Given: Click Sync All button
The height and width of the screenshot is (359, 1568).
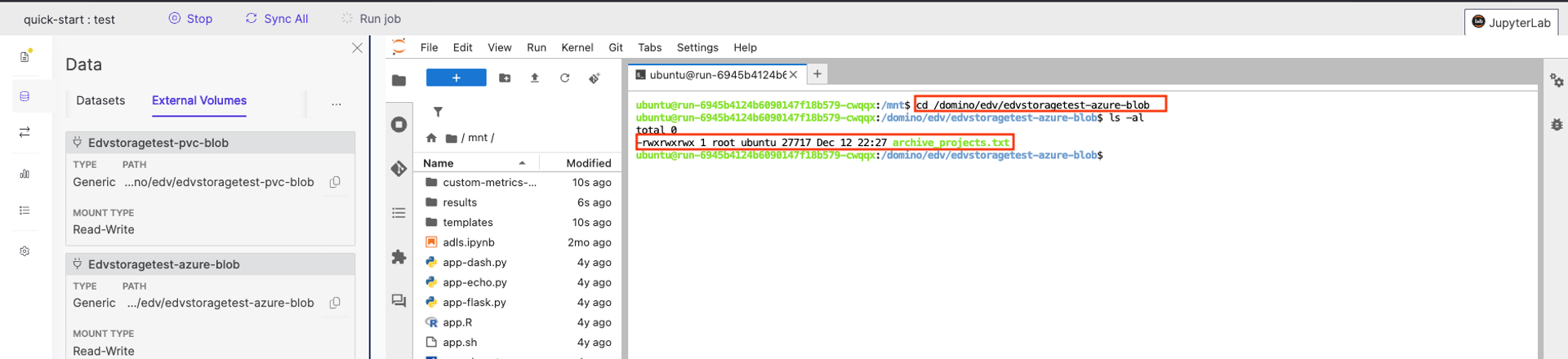Looking at the screenshot, I should coord(277,19).
